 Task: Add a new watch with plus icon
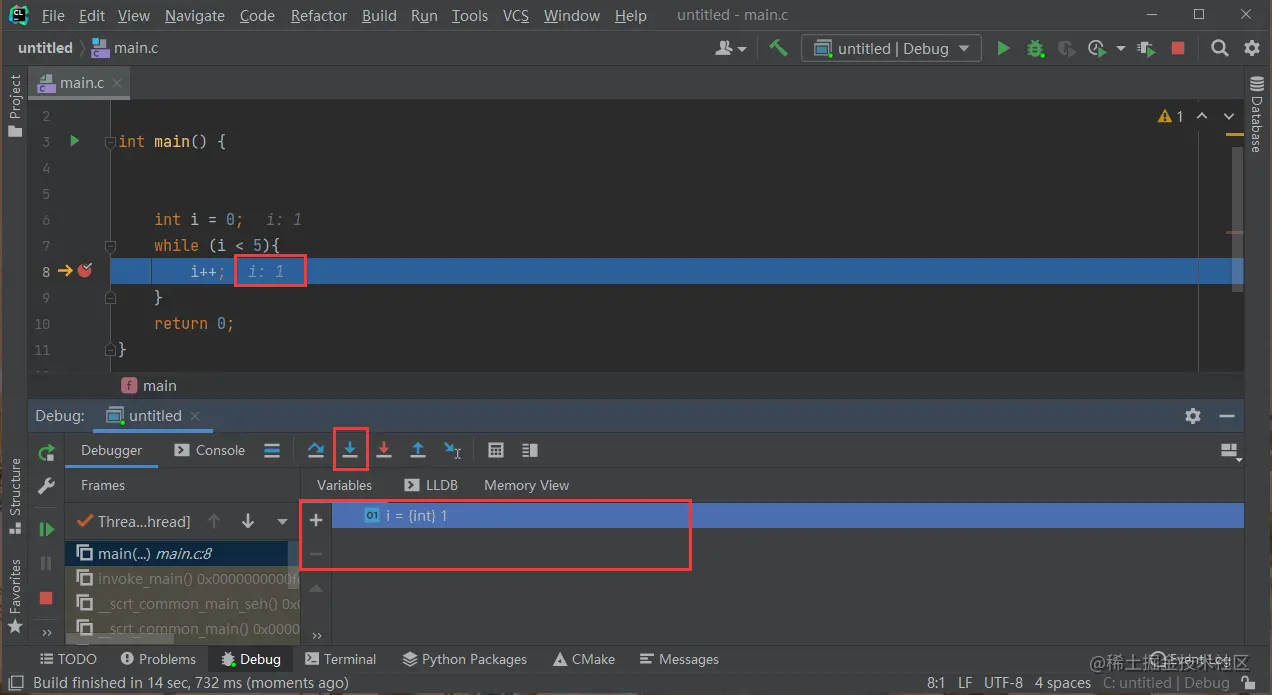pos(316,520)
